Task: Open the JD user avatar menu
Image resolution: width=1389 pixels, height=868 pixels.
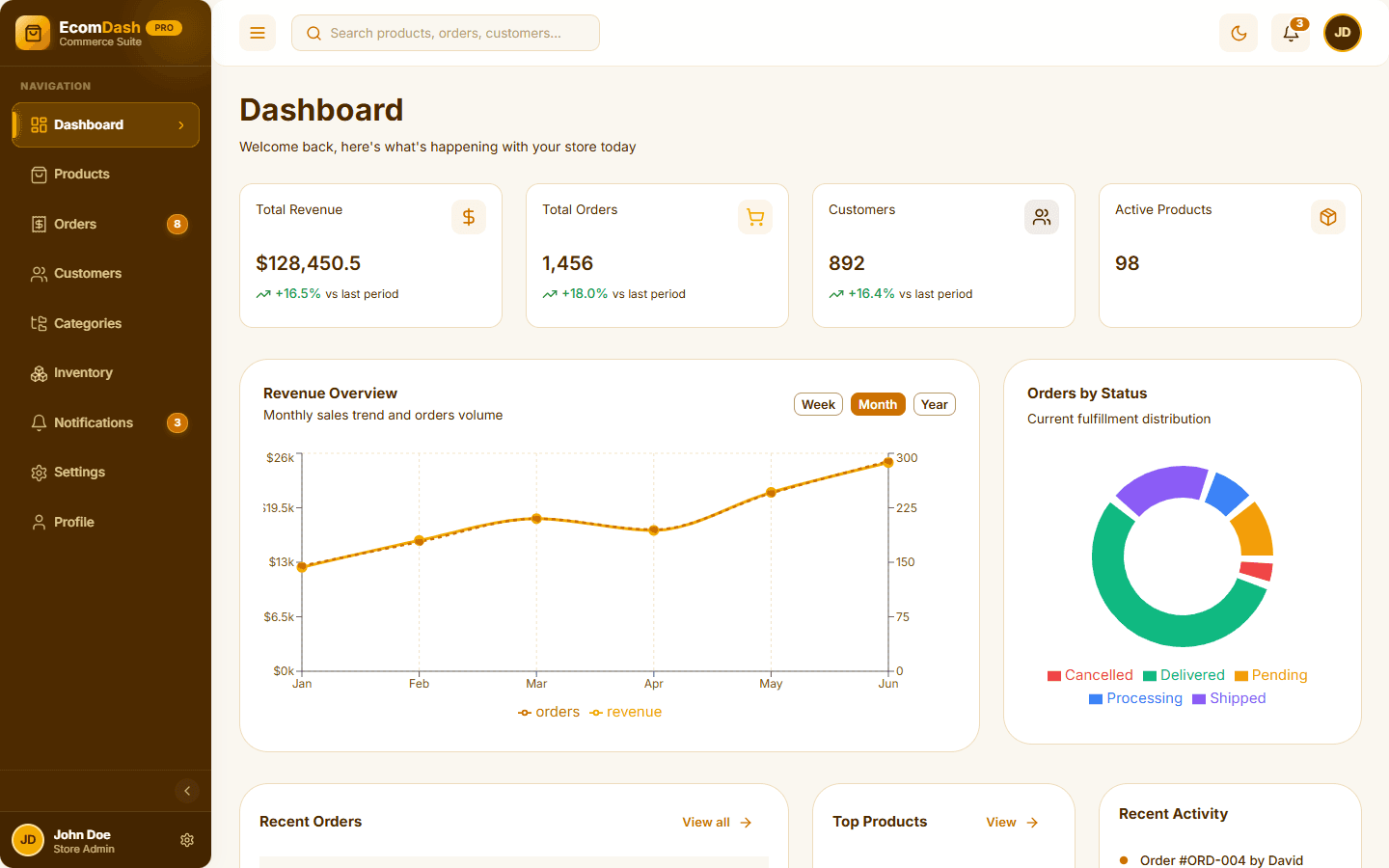Action: [x=1343, y=33]
